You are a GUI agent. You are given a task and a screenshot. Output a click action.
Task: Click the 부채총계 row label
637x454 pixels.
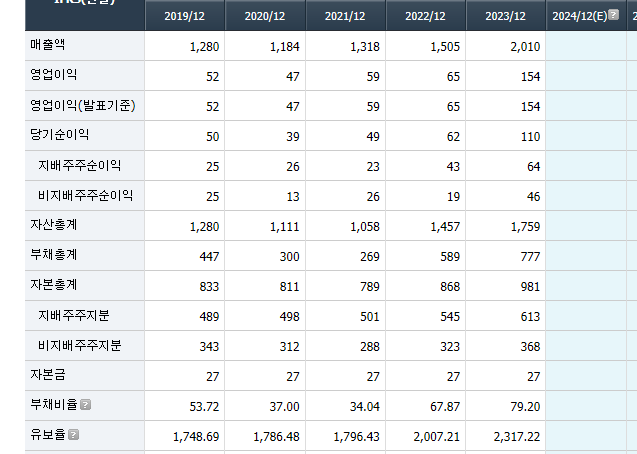pos(54,255)
